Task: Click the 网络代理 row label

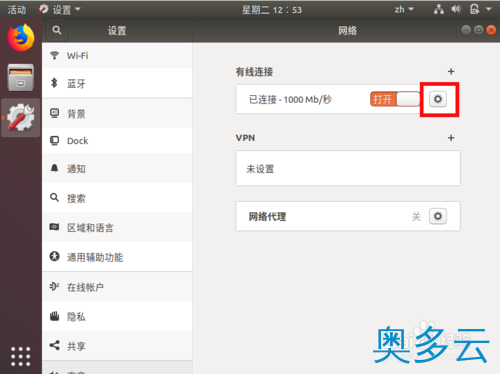Action: click(267, 217)
